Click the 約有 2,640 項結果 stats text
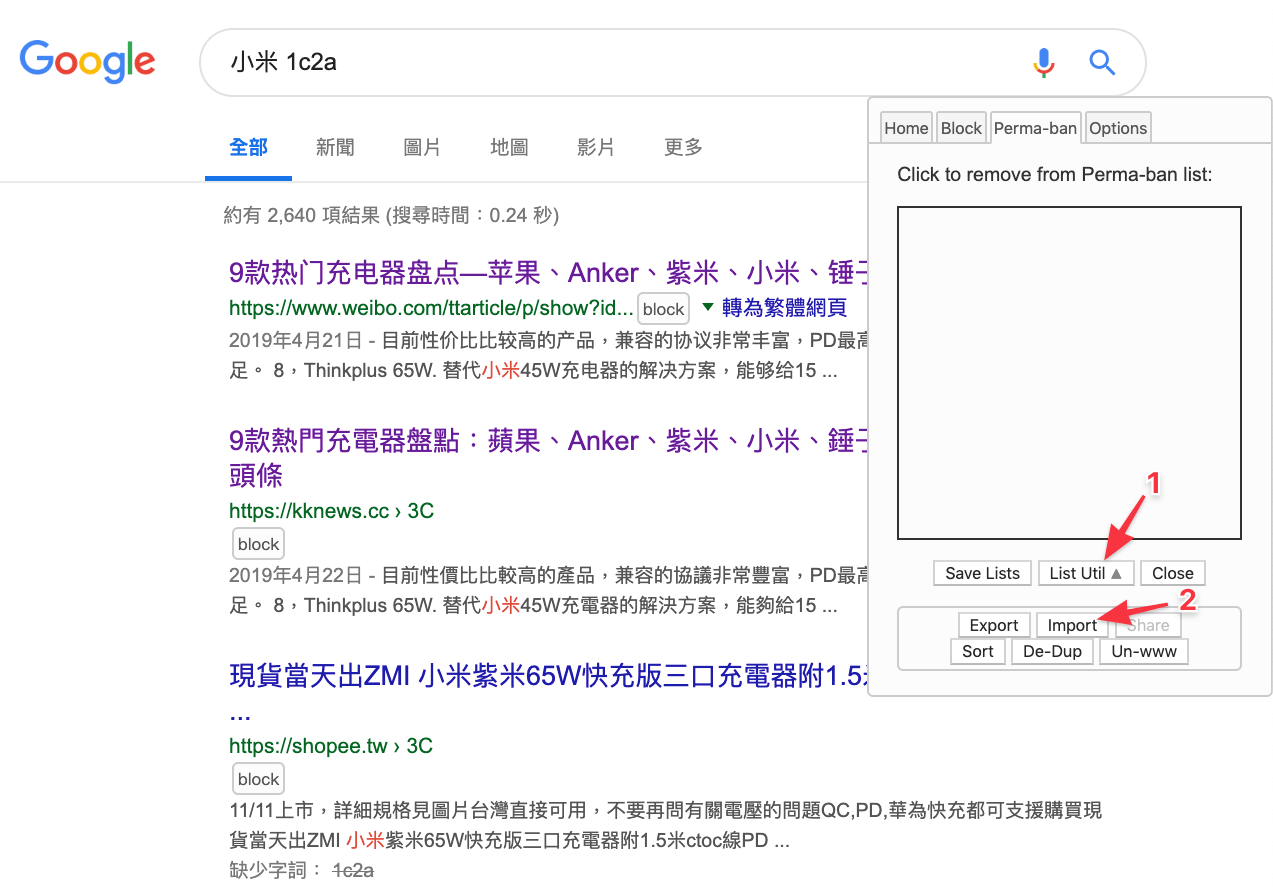Image resolution: width=1273 pixels, height=887 pixels. [x=391, y=215]
